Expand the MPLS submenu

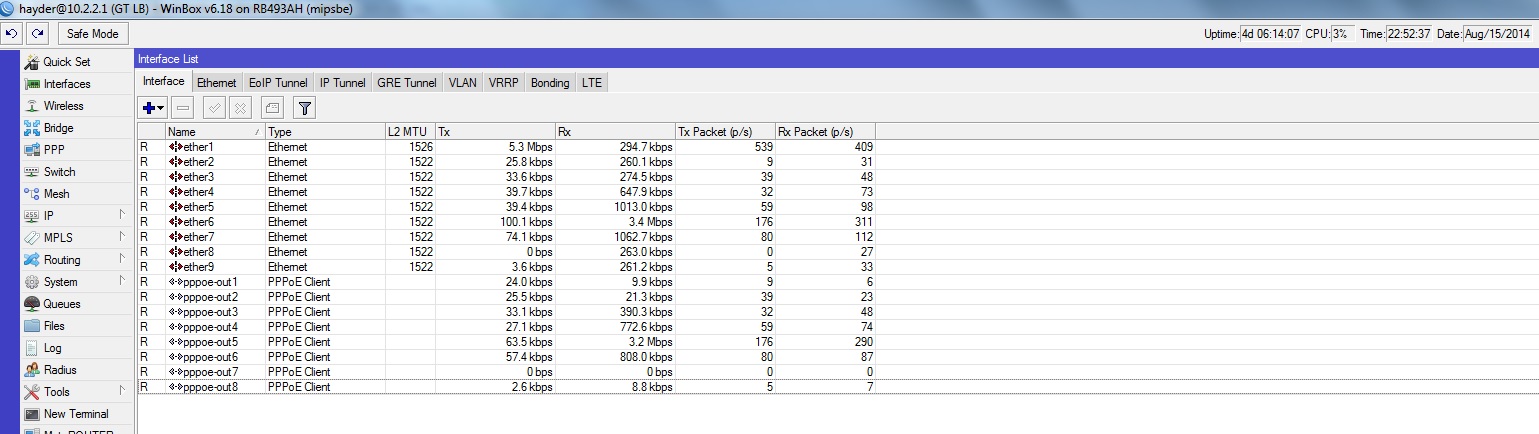78,238
